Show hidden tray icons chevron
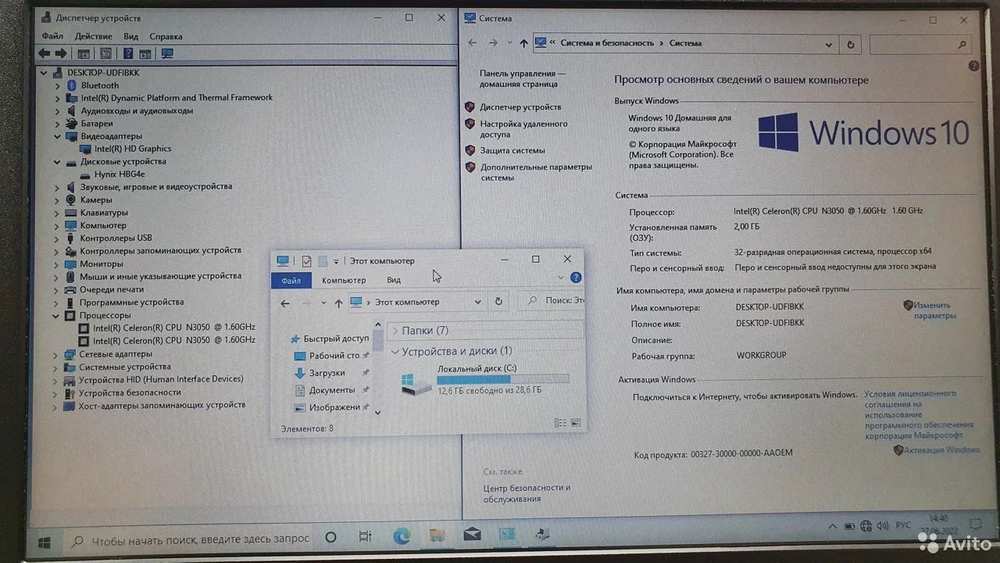1000x563 pixels. 832,527
